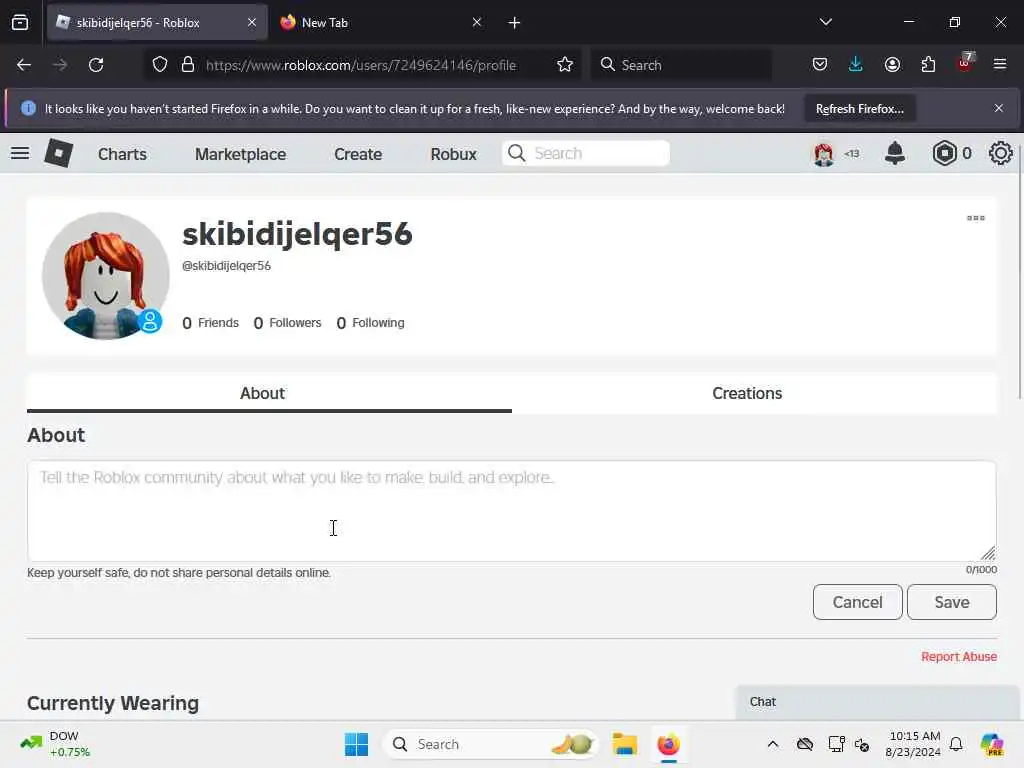The width and height of the screenshot is (1024, 768).
Task: Open the Copilot preview icon in taskbar
Action: point(992,744)
